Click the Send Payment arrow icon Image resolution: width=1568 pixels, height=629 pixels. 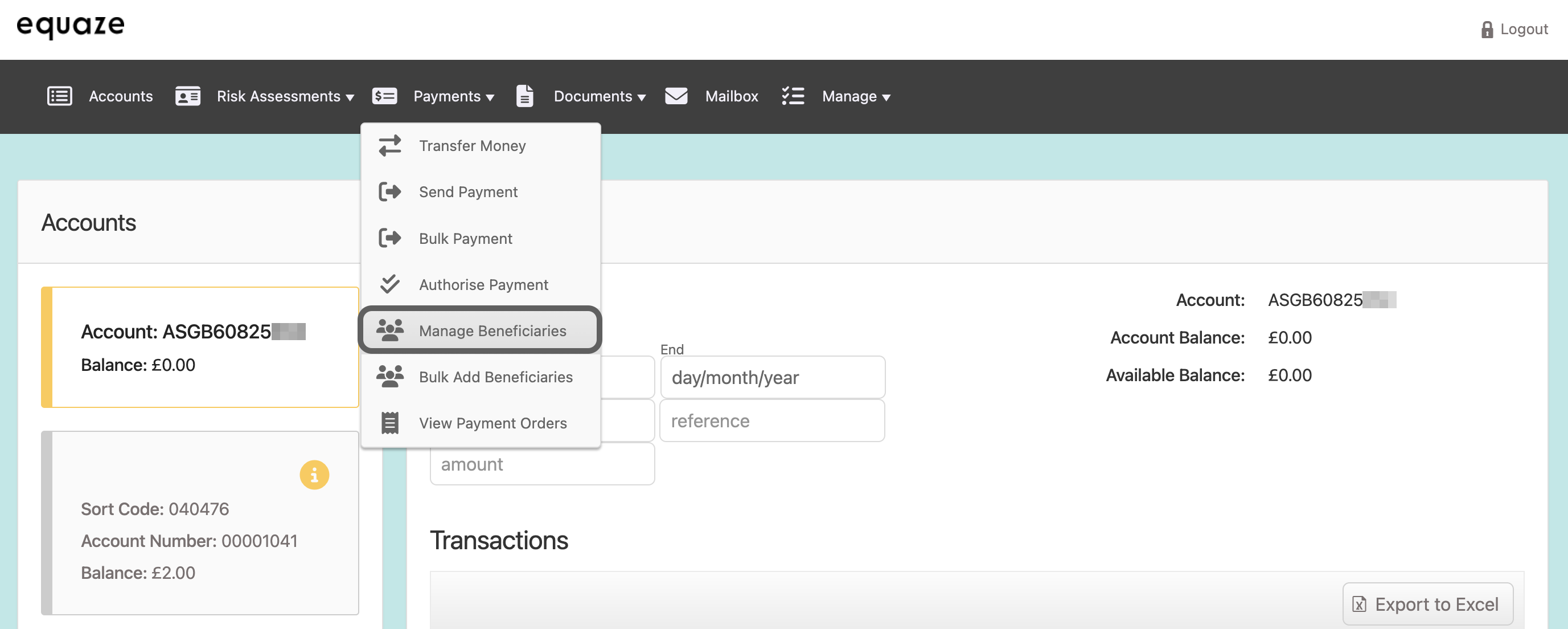tap(389, 192)
